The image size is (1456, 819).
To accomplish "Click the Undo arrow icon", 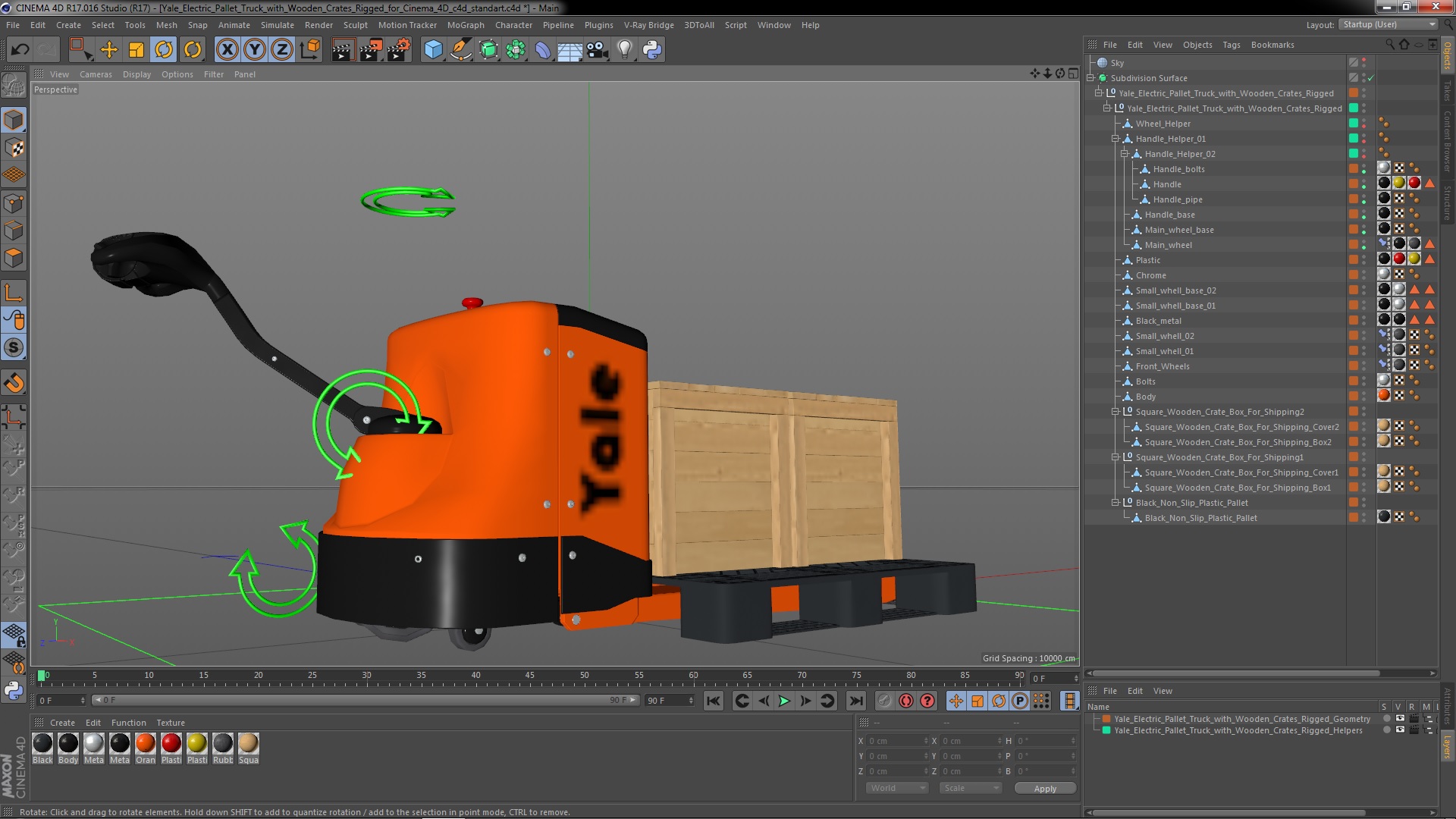I will pos(20,50).
